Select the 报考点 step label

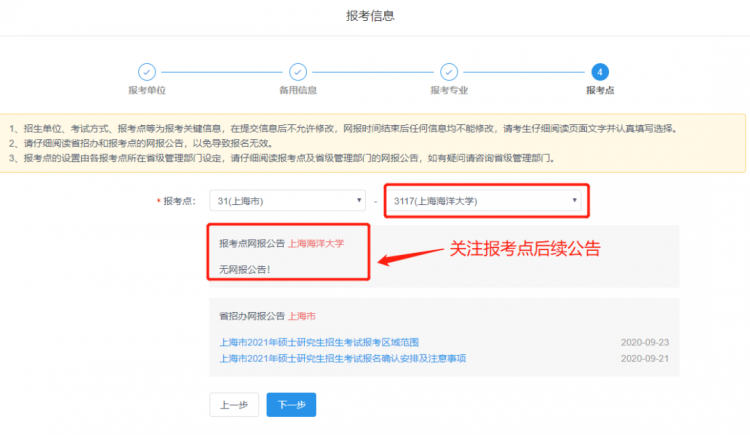600,91
